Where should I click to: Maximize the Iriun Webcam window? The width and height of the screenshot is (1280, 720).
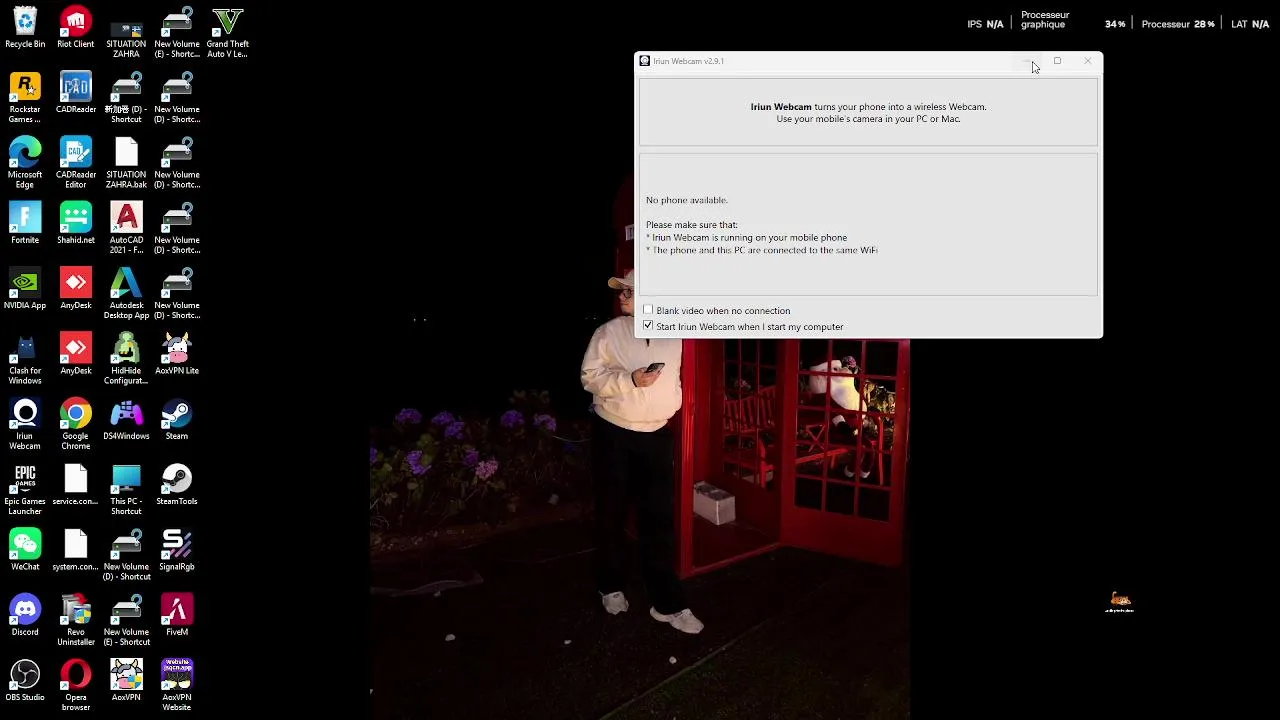(1057, 61)
